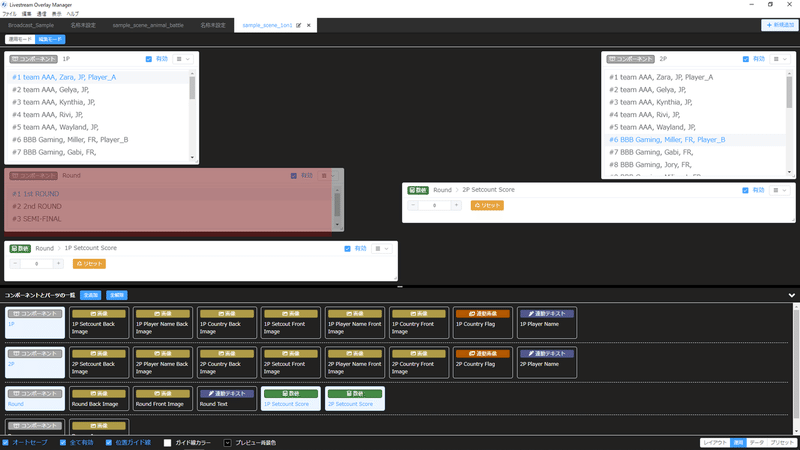The image size is (800, 450).
Task: Decrement the 2P Setcount Score stepper
Action: [413, 205]
